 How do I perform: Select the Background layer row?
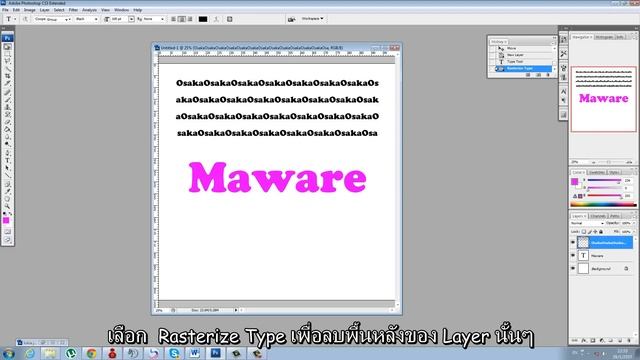point(605,269)
